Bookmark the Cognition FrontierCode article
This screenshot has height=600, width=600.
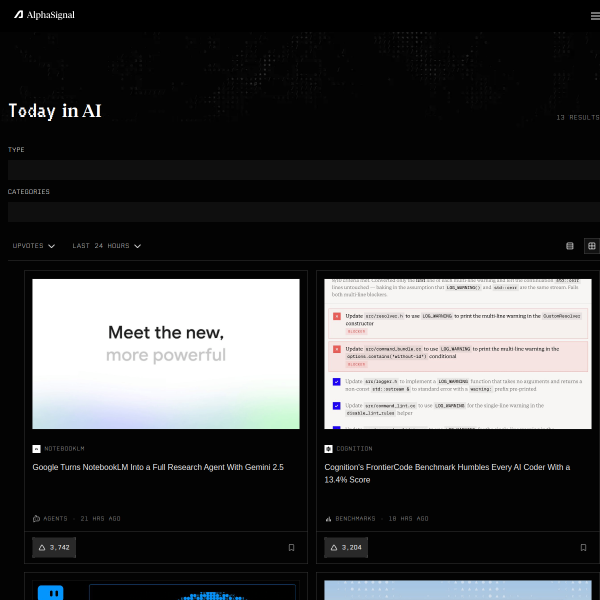coord(583,548)
